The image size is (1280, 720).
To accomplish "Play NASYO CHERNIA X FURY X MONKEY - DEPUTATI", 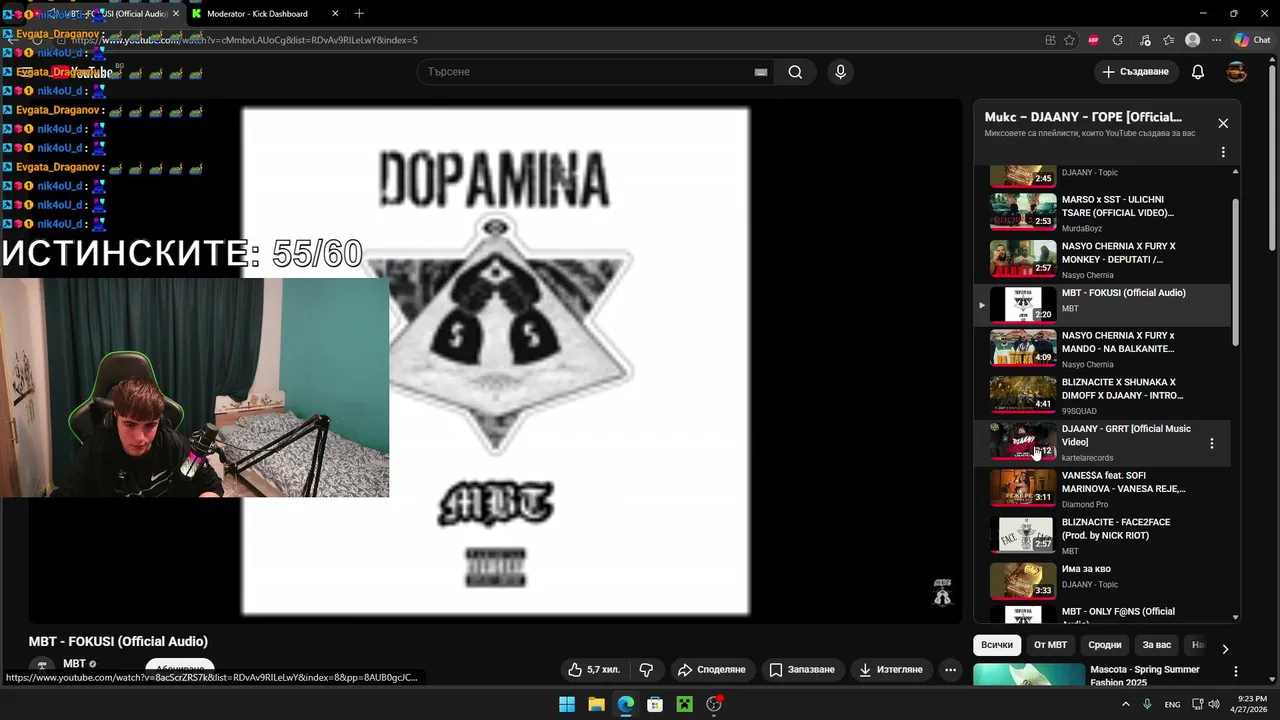I will (1102, 259).
